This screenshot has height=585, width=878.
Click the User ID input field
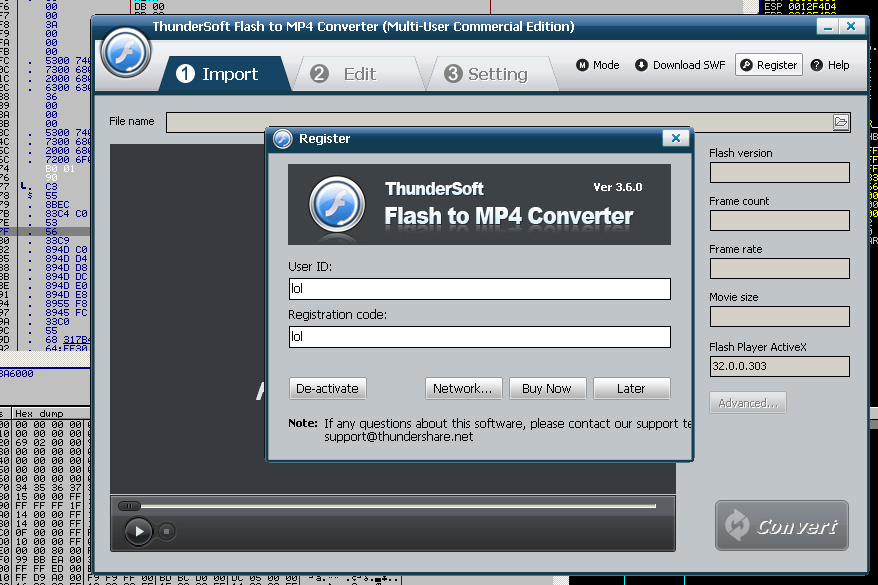click(479, 289)
